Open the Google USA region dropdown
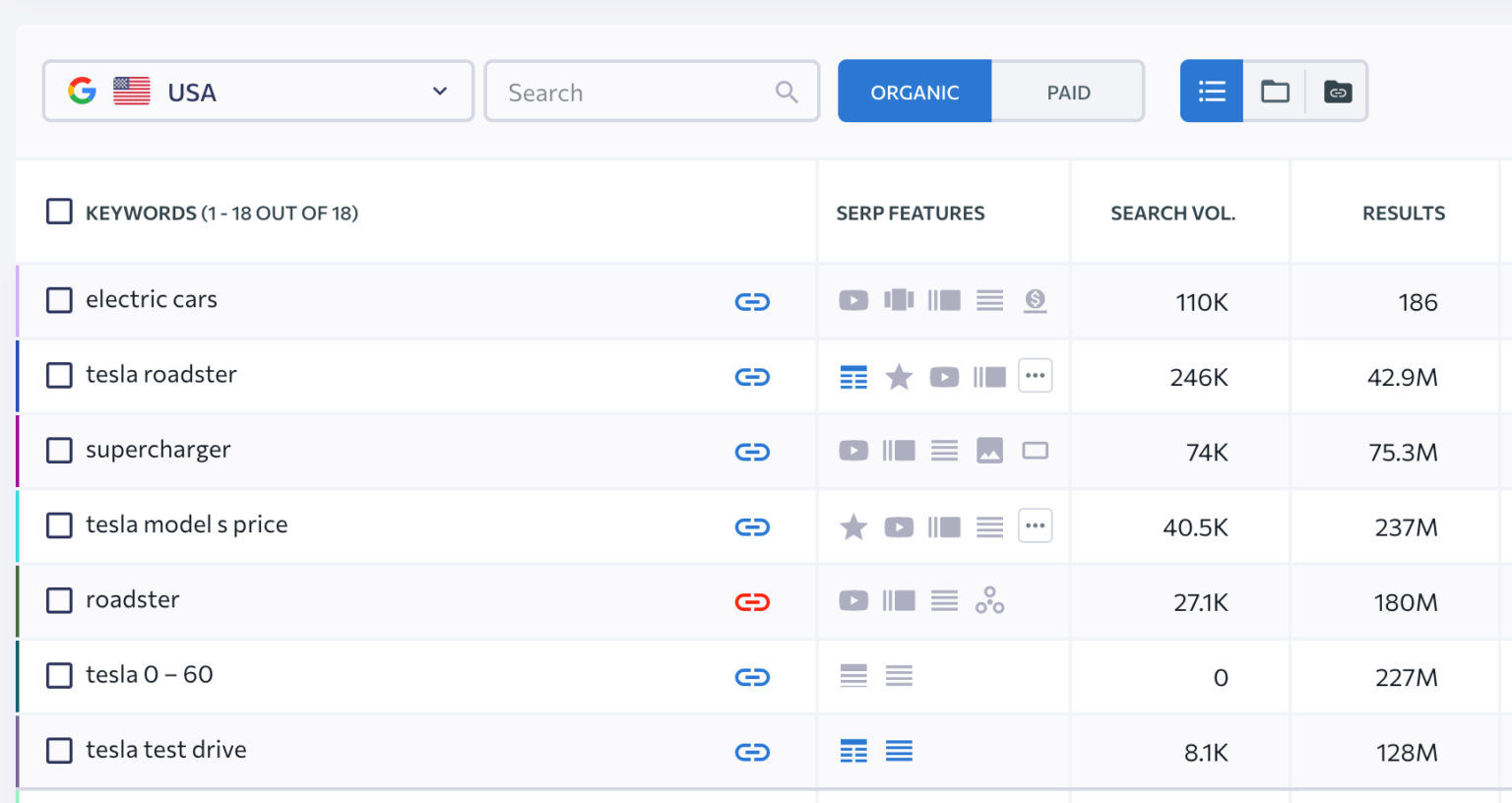This screenshot has height=803, width=1512. (x=258, y=91)
